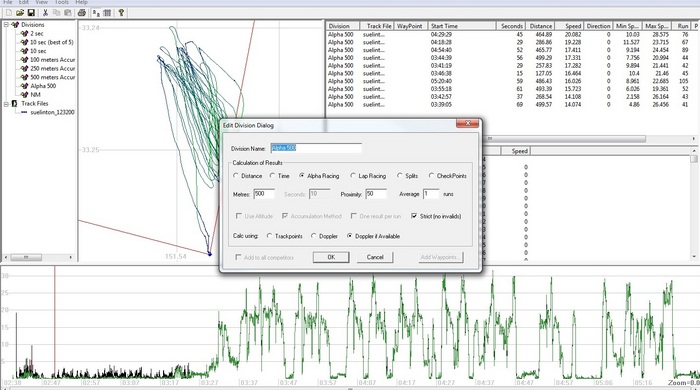This screenshot has height=390, width=700.
Task: Choose the Doppler calculation radio button
Action: [x=313, y=236]
